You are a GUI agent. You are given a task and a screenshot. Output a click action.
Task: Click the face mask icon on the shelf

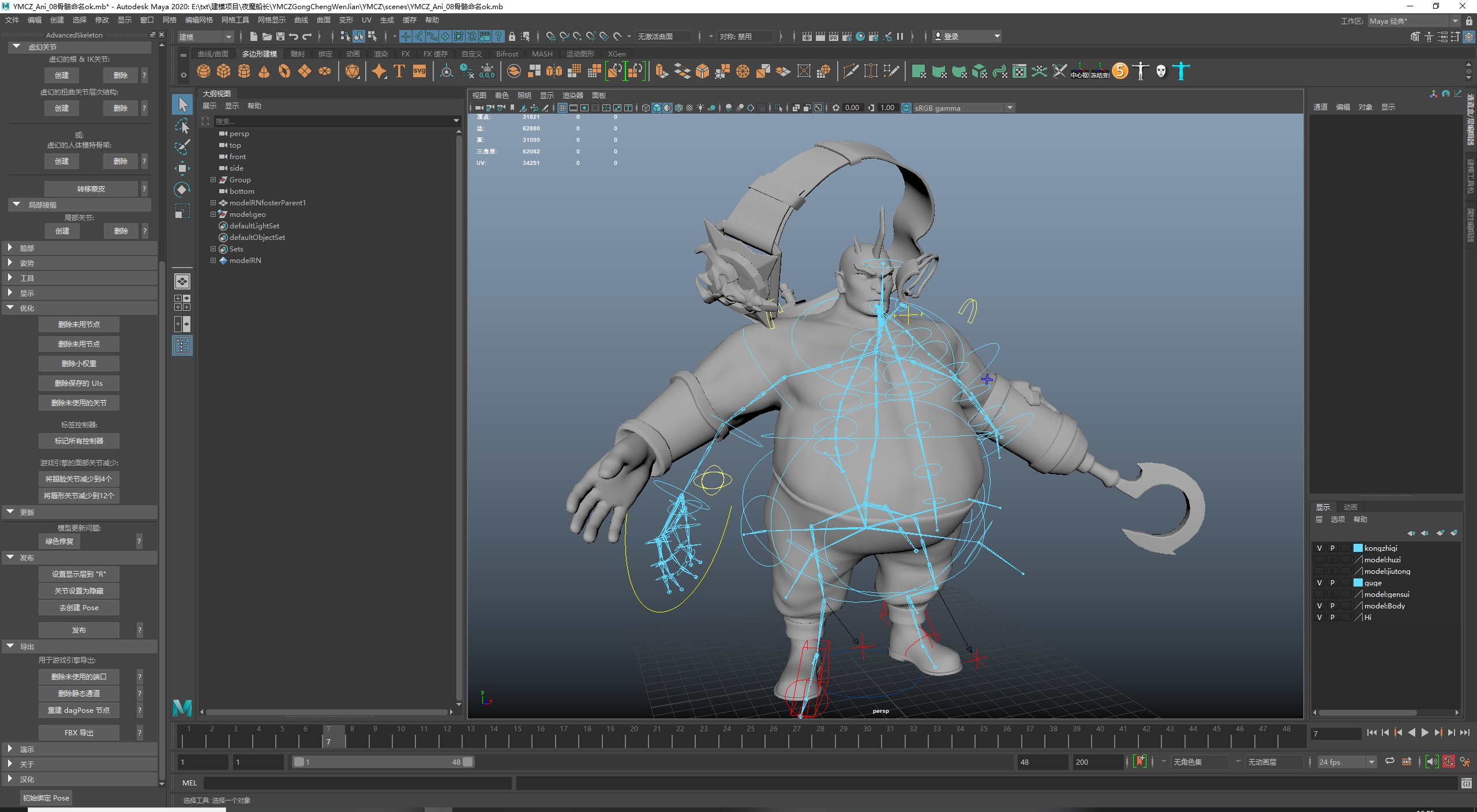click(x=1160, y=71)
